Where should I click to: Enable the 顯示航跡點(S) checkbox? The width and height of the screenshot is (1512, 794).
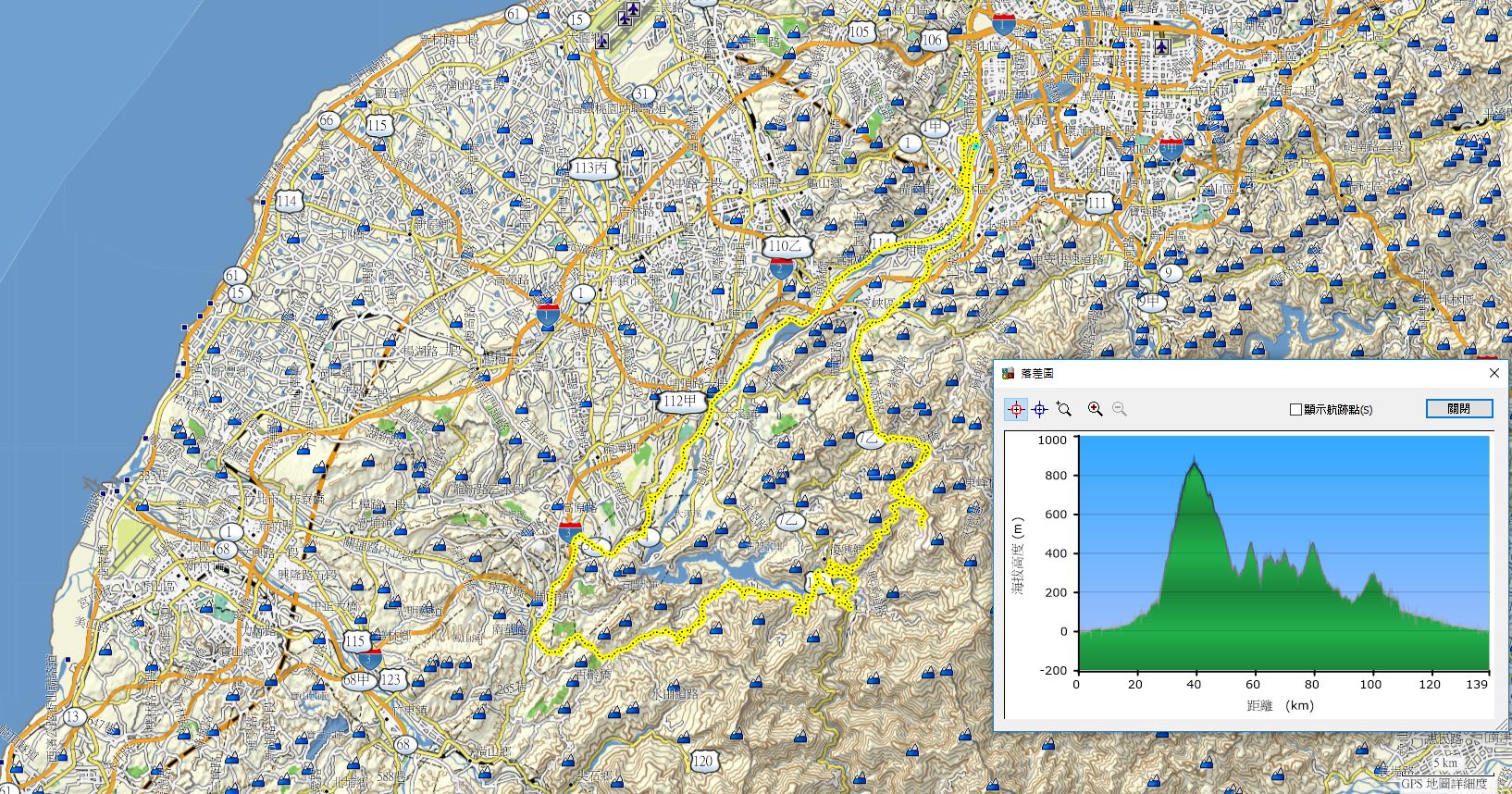click(x=1295, y=409)
